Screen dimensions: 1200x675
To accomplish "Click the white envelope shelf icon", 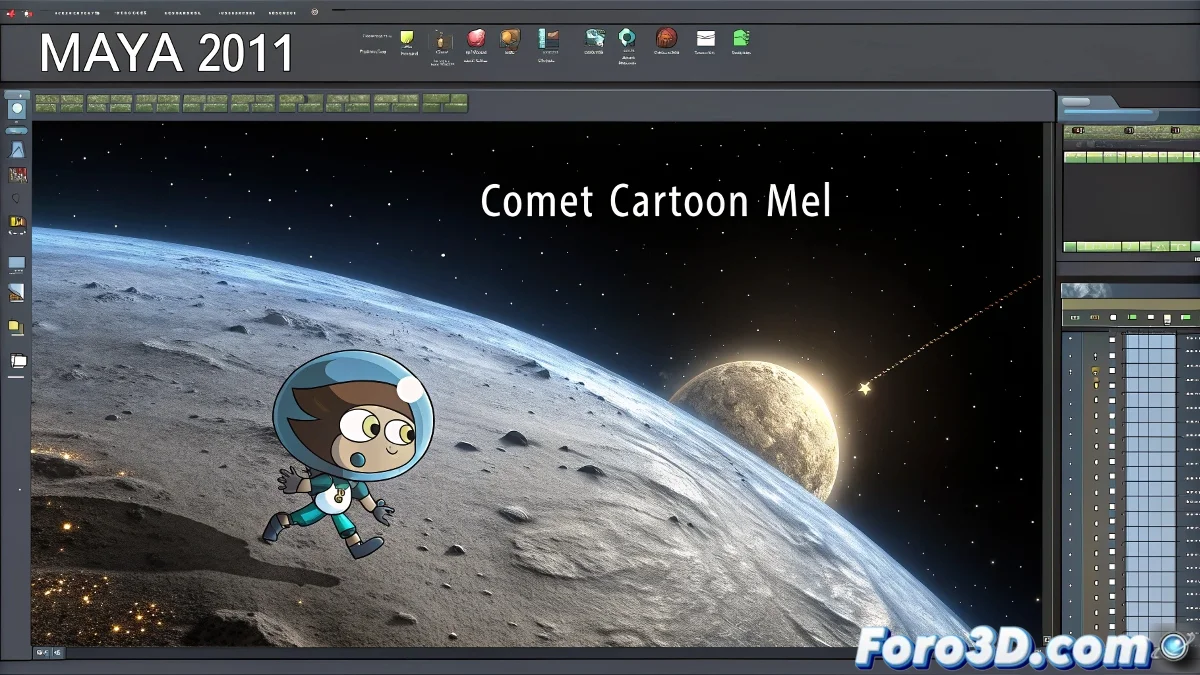I will tap(706, 39).
